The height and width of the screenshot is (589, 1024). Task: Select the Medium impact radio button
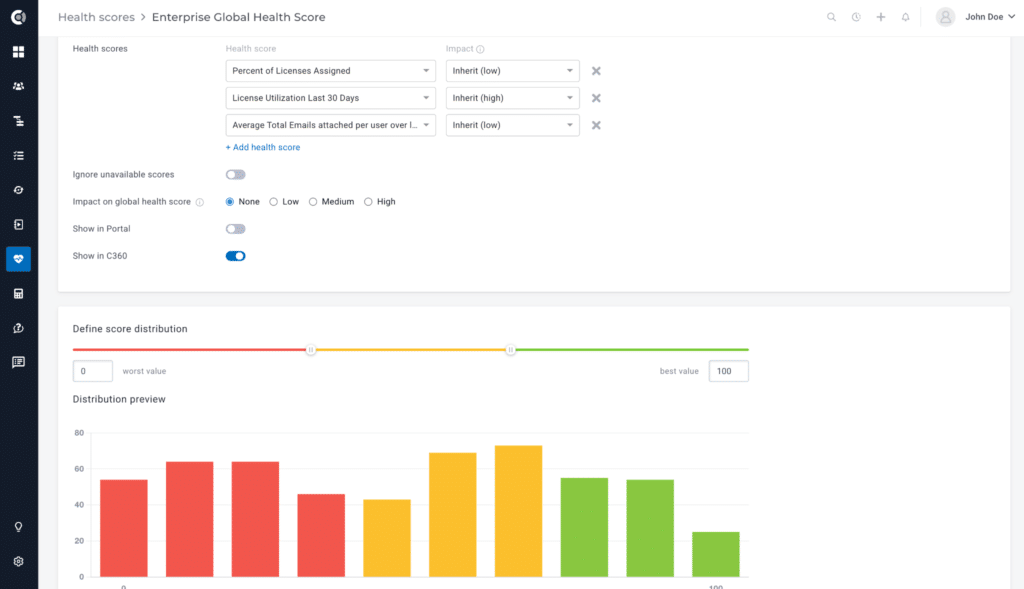[313, 202]
